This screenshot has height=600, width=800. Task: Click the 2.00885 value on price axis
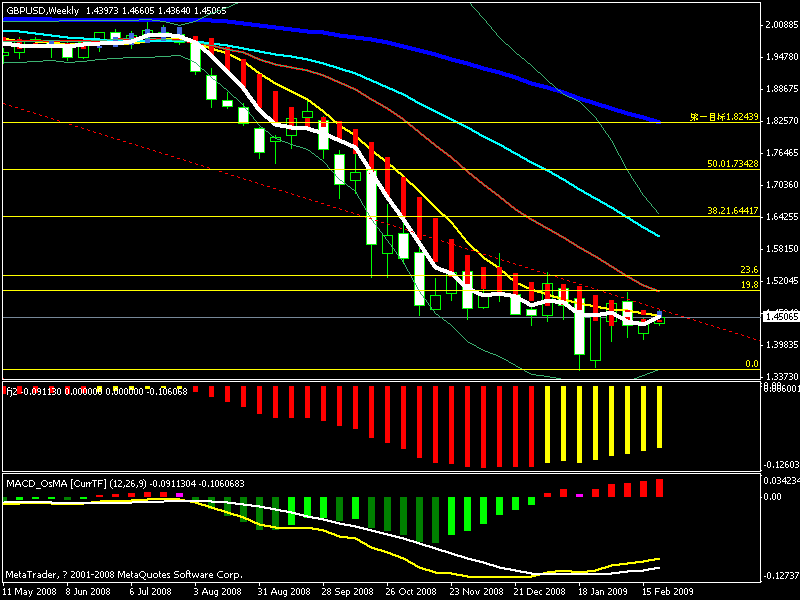pos(782,24)
